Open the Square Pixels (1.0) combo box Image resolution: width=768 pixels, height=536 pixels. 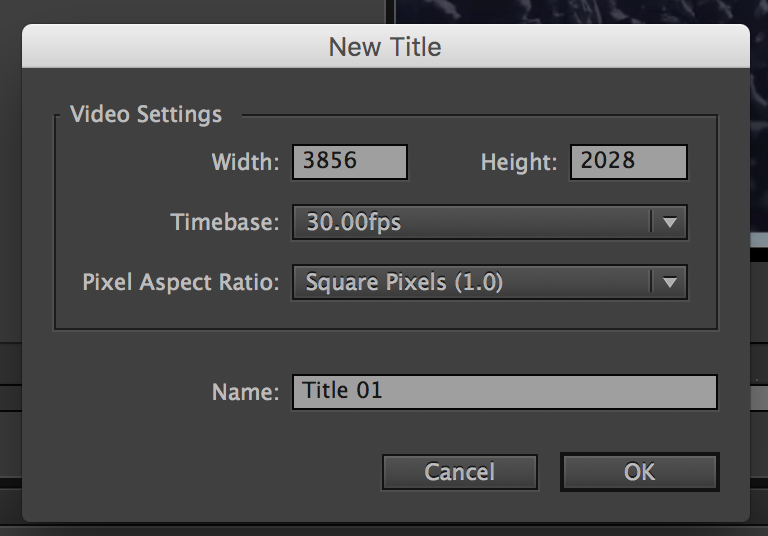pos(472,283)
